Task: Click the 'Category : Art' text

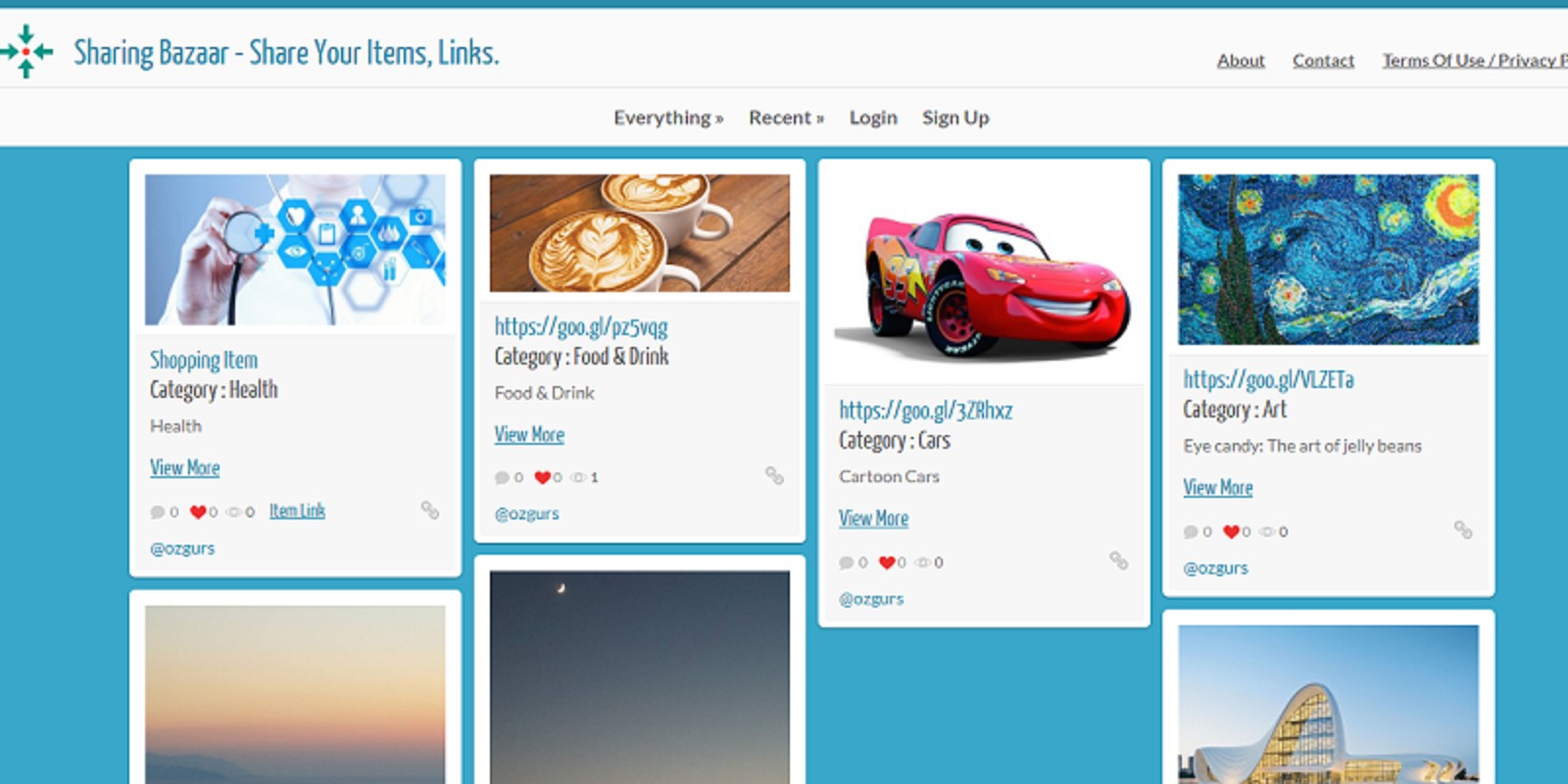Action: point(1235,410)
